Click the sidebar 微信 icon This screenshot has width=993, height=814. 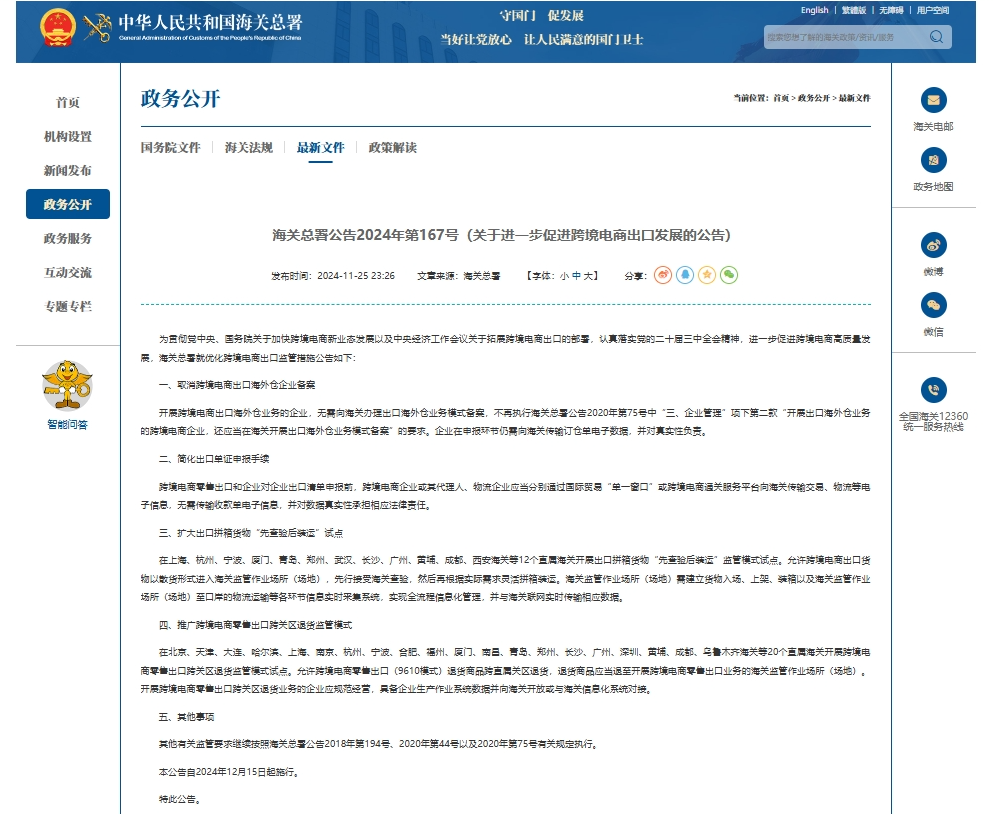click(933, 305)
